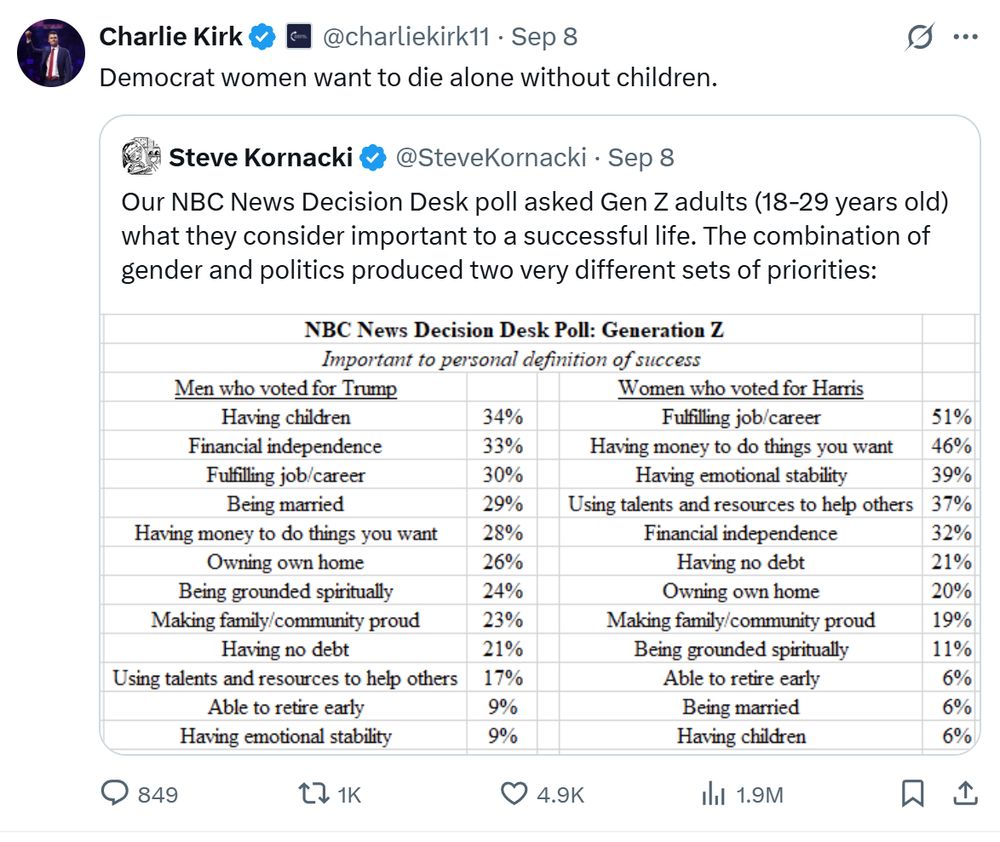The image size is (1000, 842).
Task: Click the Charlie Kirk display name
Action: pyautogui.click(x=170, y=38)
